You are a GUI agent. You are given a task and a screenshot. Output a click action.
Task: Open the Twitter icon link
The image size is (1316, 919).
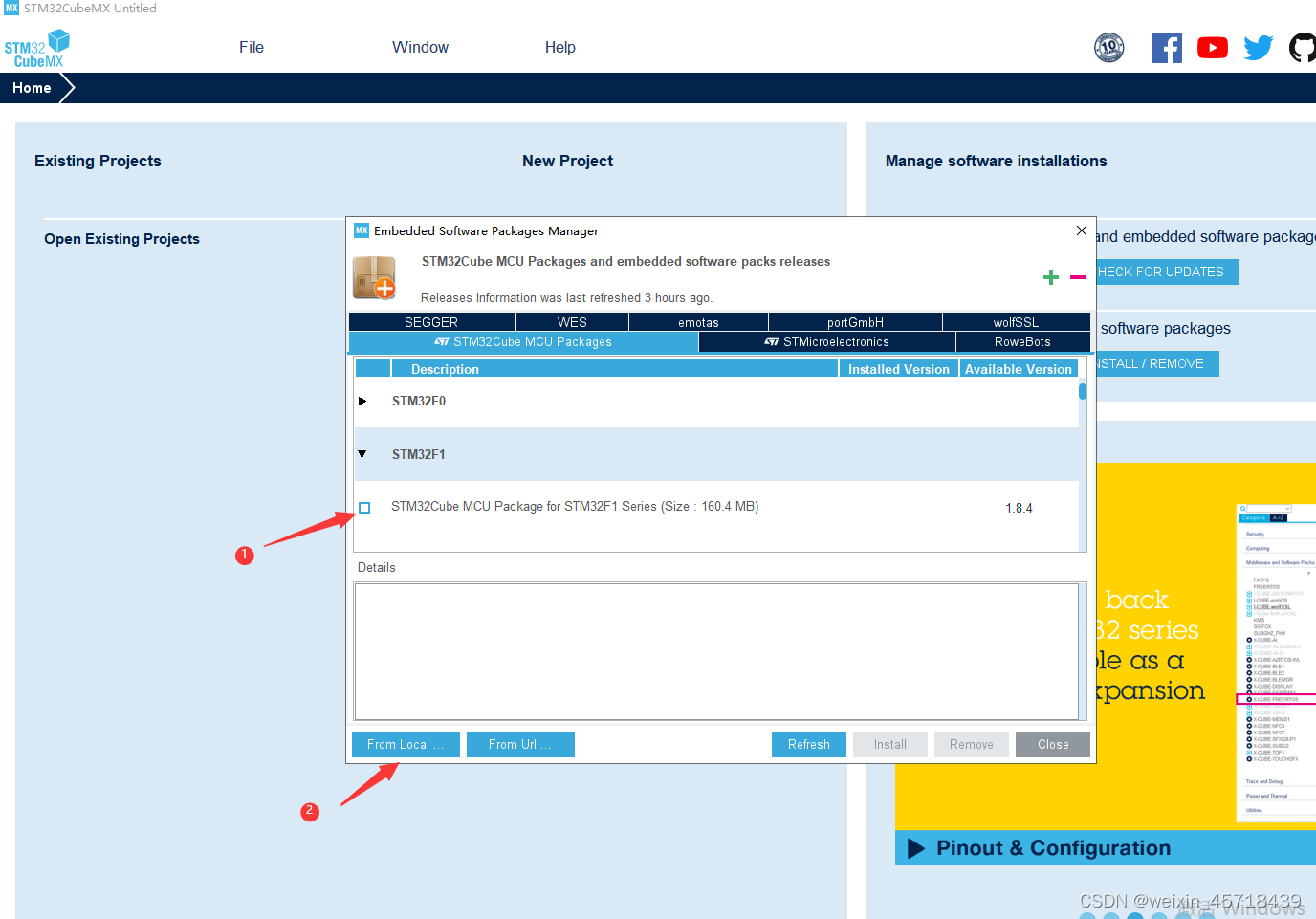(x=1259, y=48)
